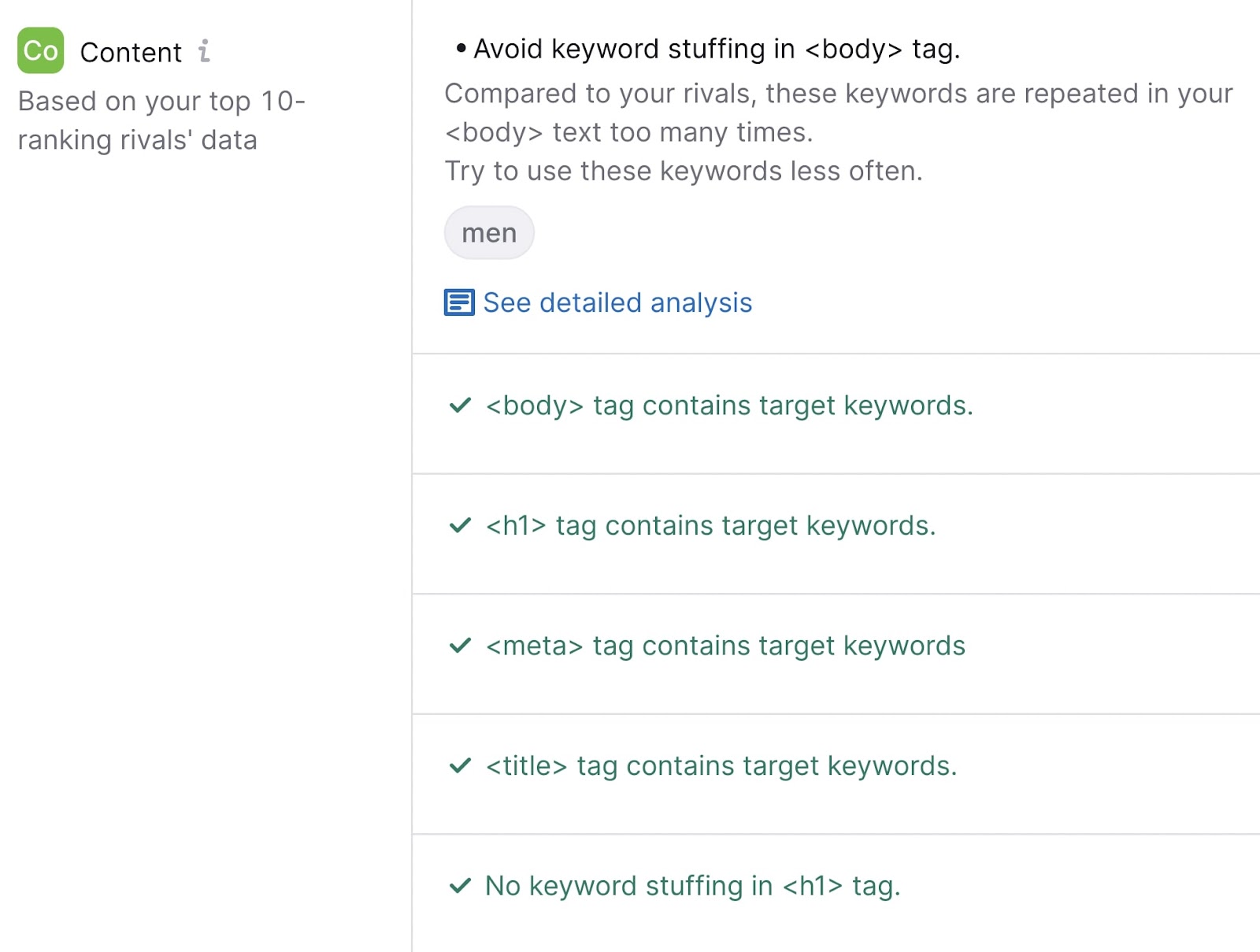Click '<title> tag contains target keywords' row
Screen dimensions: 1260x952
[721, 765]
